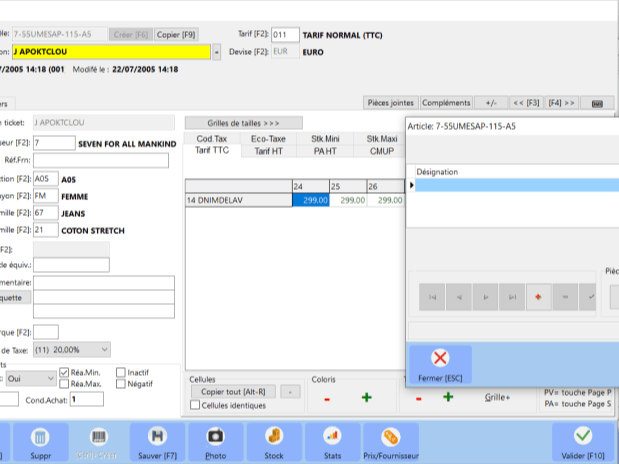Open the Stock boxes icon

(x=274, y=441)
